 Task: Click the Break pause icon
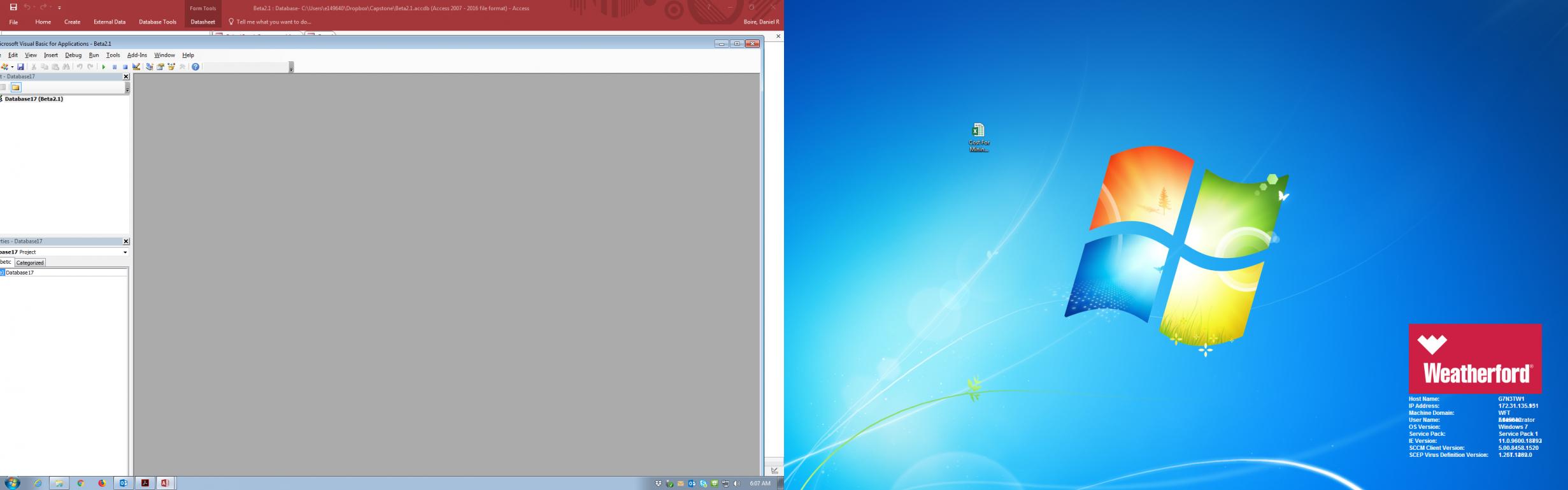tap(115, 67)
